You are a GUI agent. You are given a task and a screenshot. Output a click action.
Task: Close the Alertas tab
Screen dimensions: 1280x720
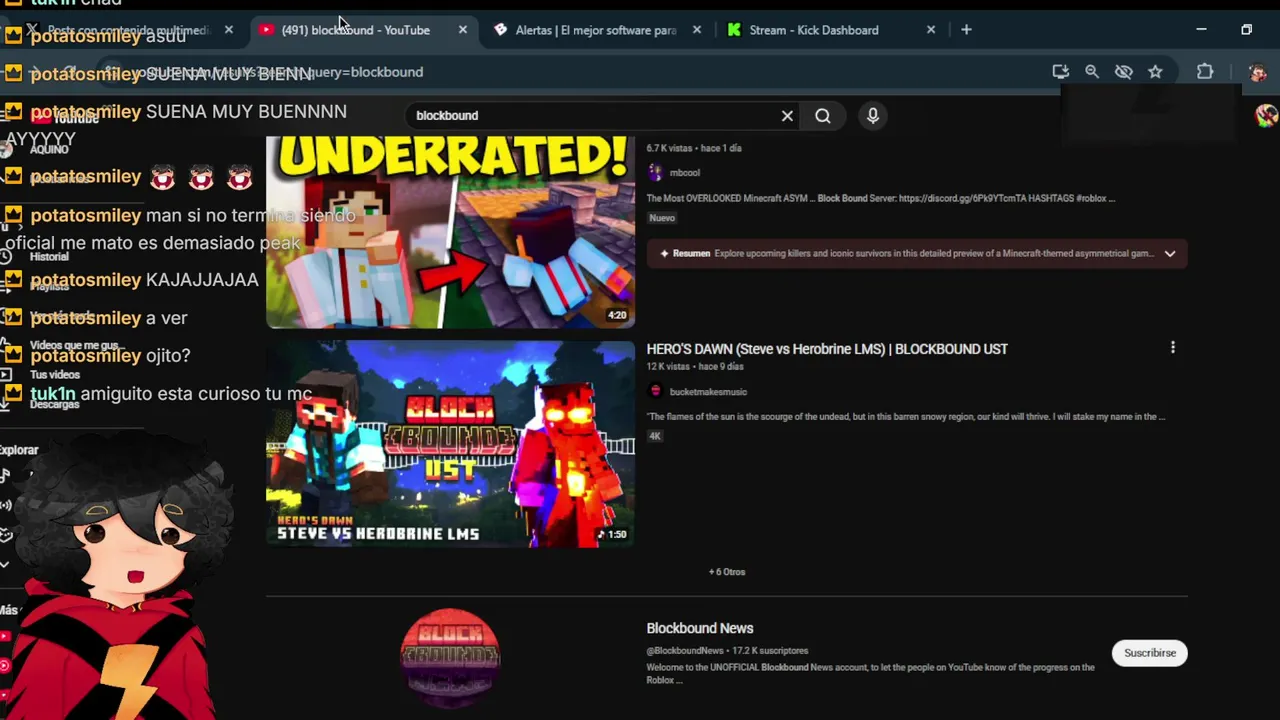[x=697, y=30]
